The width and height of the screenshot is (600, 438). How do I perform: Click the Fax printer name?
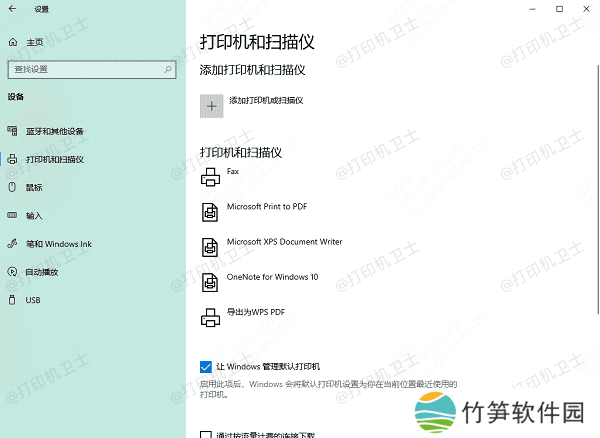233,171
